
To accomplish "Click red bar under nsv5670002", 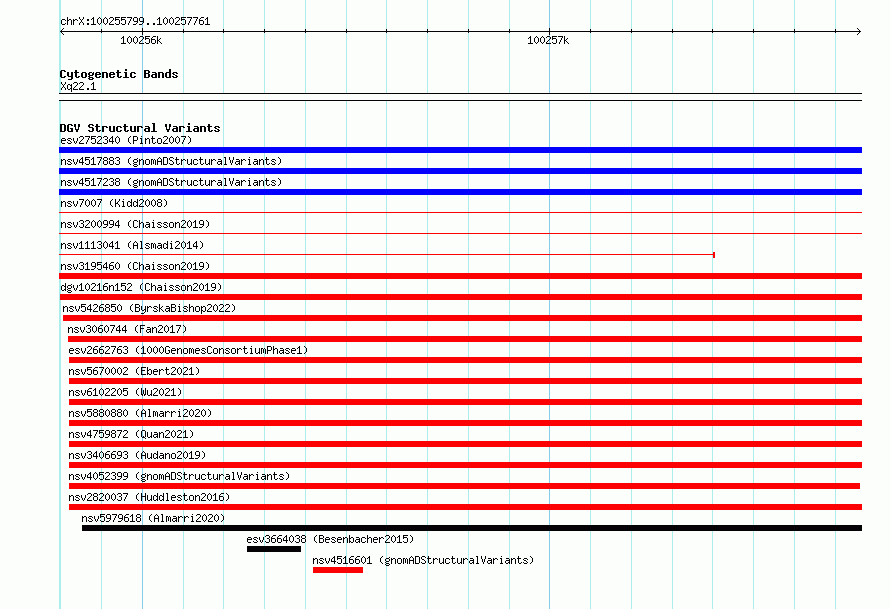I will pyautogui.click(x=465, y=381).
